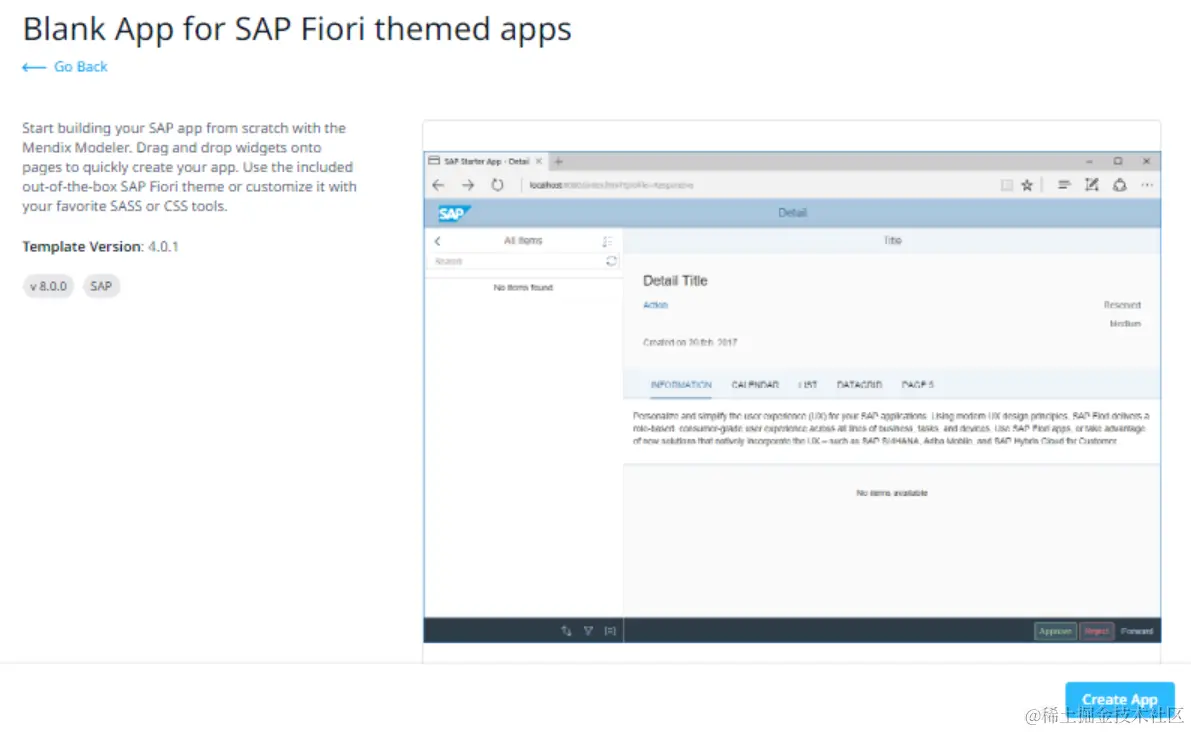Click the Forward button in preview footer
Image resolution: width=1191 pixels, height=732 pixels.
[1137, 631]
